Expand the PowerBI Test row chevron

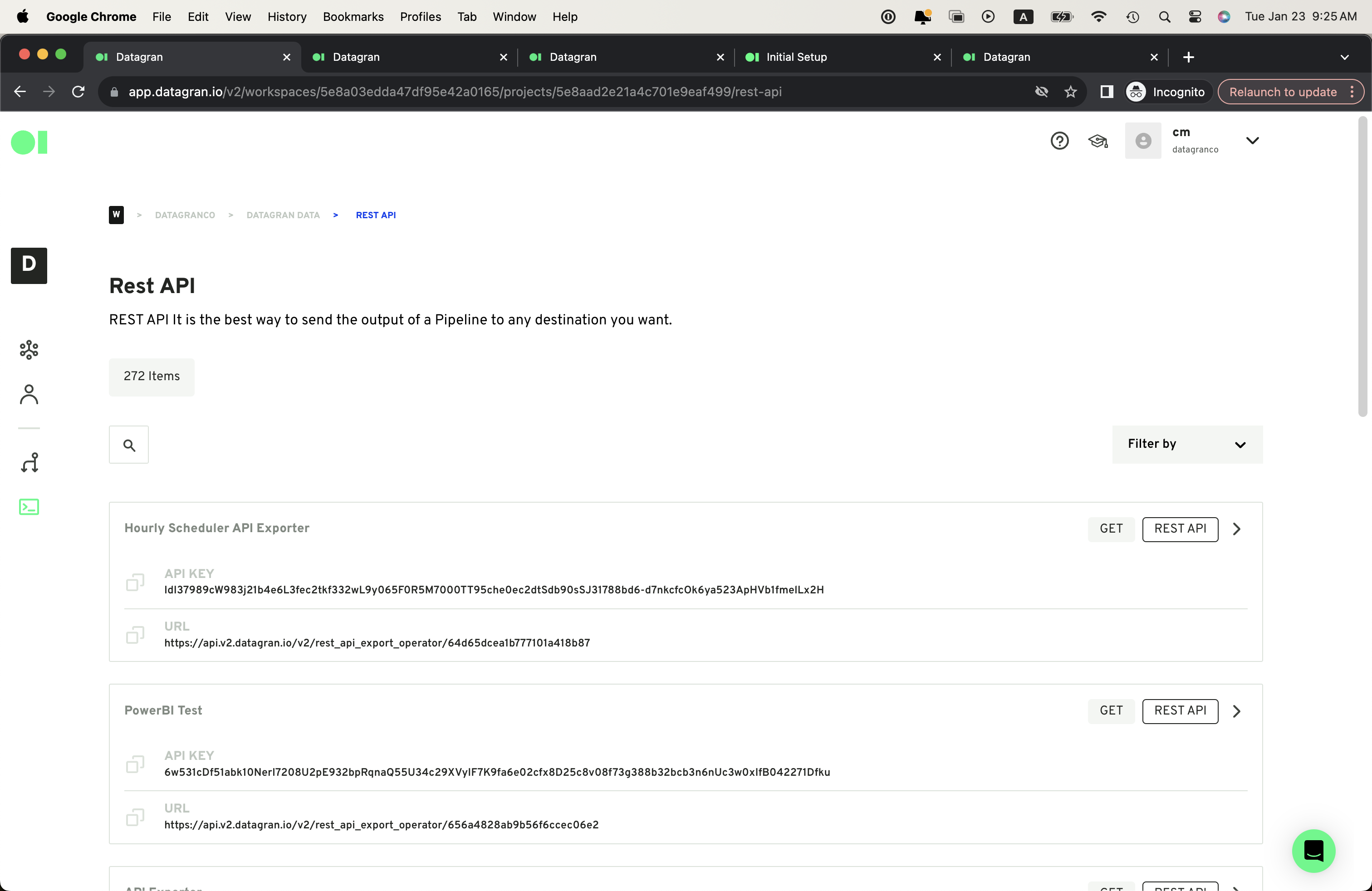[1236, 710]
